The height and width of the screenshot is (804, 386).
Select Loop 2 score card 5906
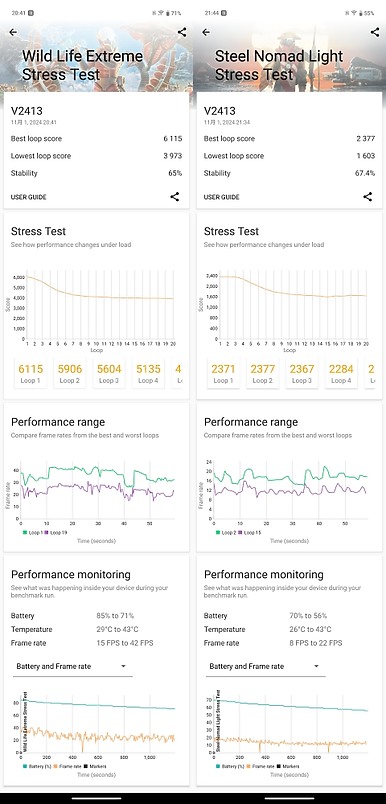(70, 373)
